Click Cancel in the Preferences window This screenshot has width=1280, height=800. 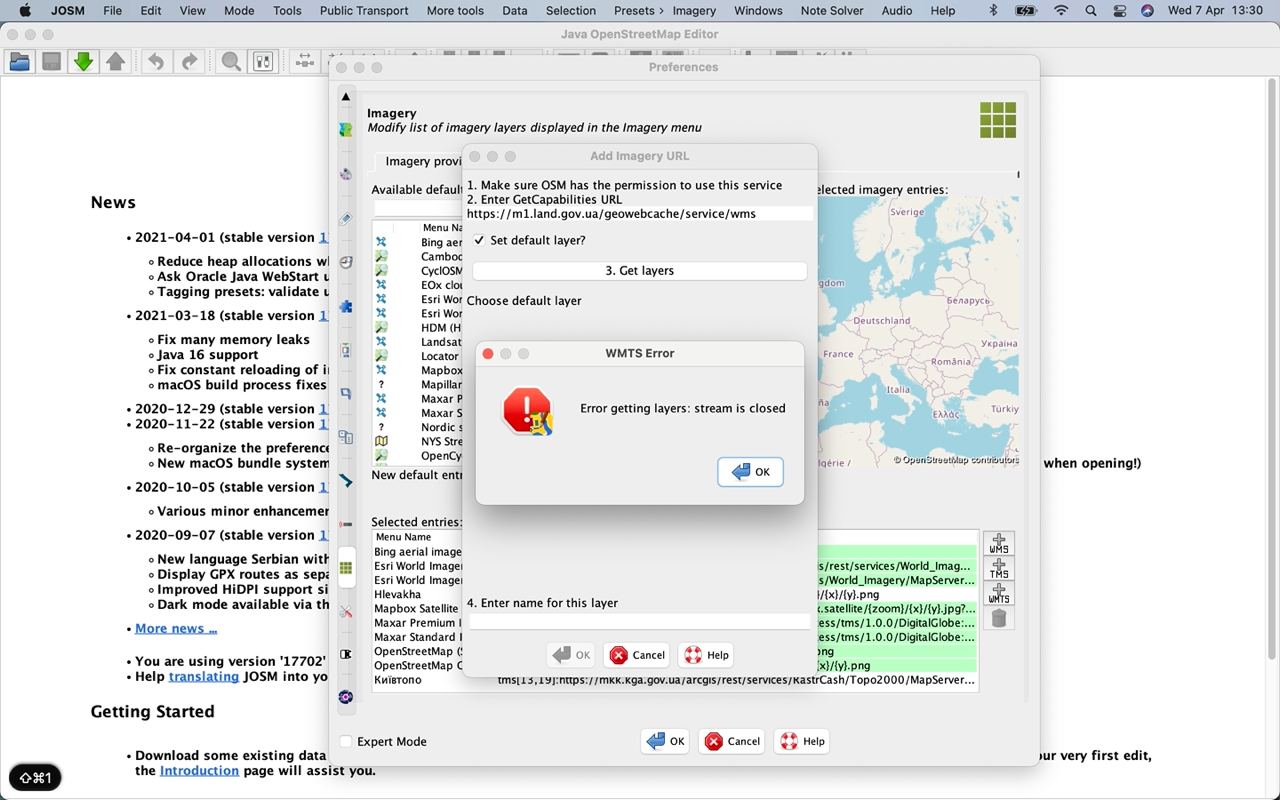732,741
